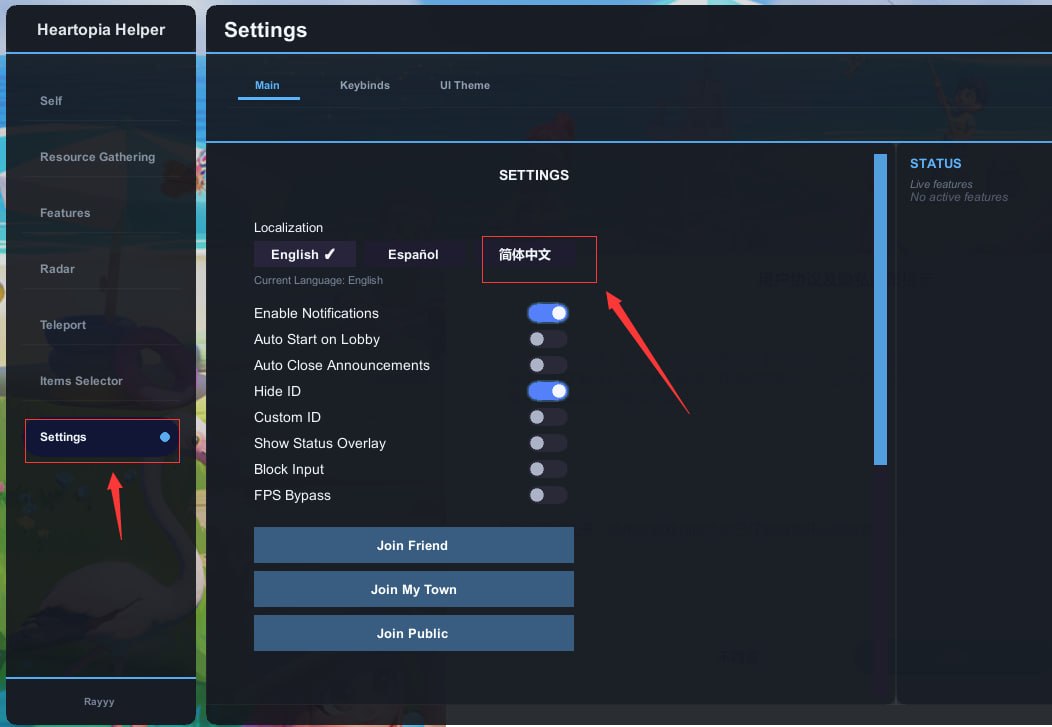The width and height of the screenshot is (1052, 727).
Task: Click the Join Public button
Action: (413, 633)
